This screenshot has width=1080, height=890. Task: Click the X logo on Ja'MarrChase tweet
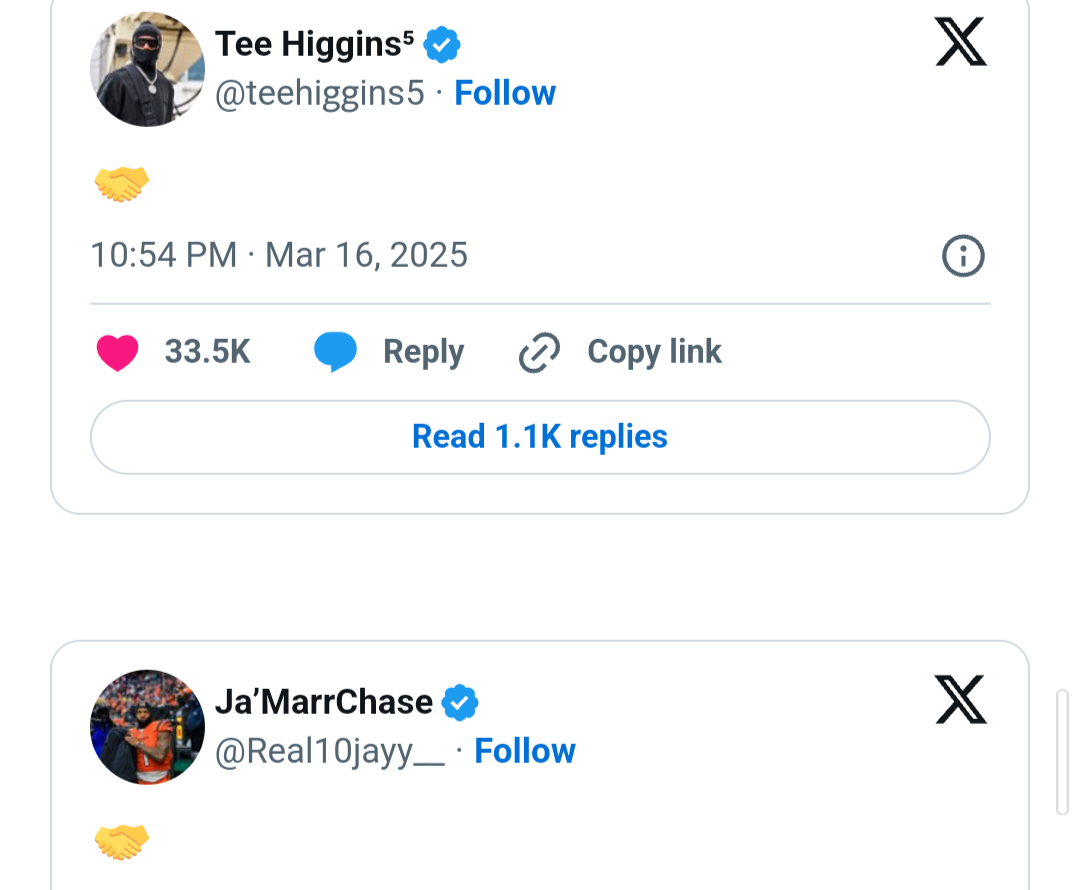tap(961, 700)
